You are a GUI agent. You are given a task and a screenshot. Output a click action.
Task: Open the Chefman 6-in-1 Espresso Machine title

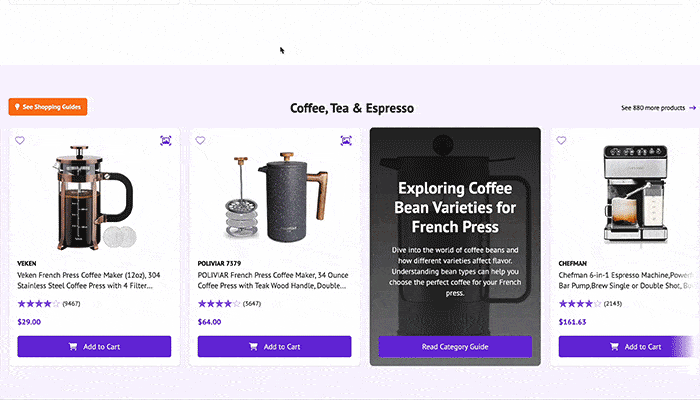pyautogui.click(x=629, y=280)
